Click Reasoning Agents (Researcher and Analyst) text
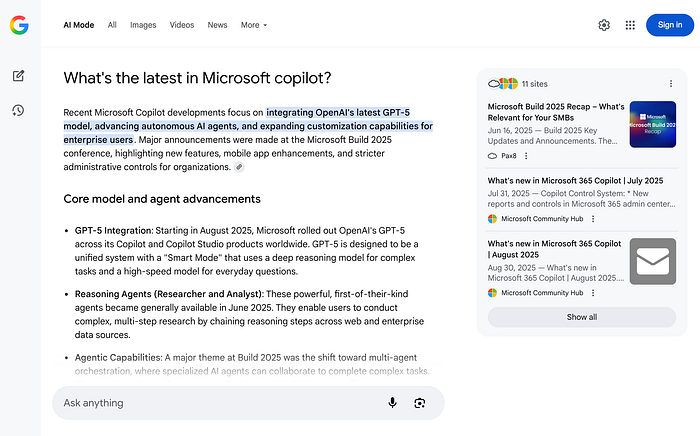The image size is (700, 436). (169, 294)
